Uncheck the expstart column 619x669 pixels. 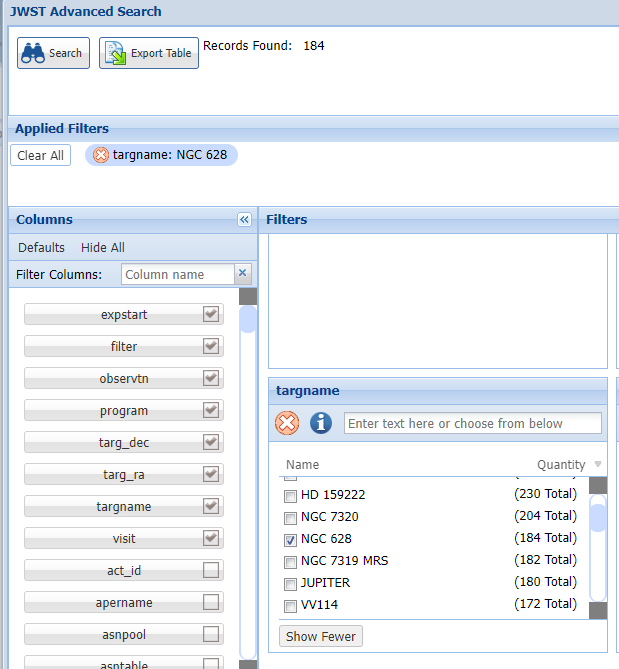coord(211,314)
